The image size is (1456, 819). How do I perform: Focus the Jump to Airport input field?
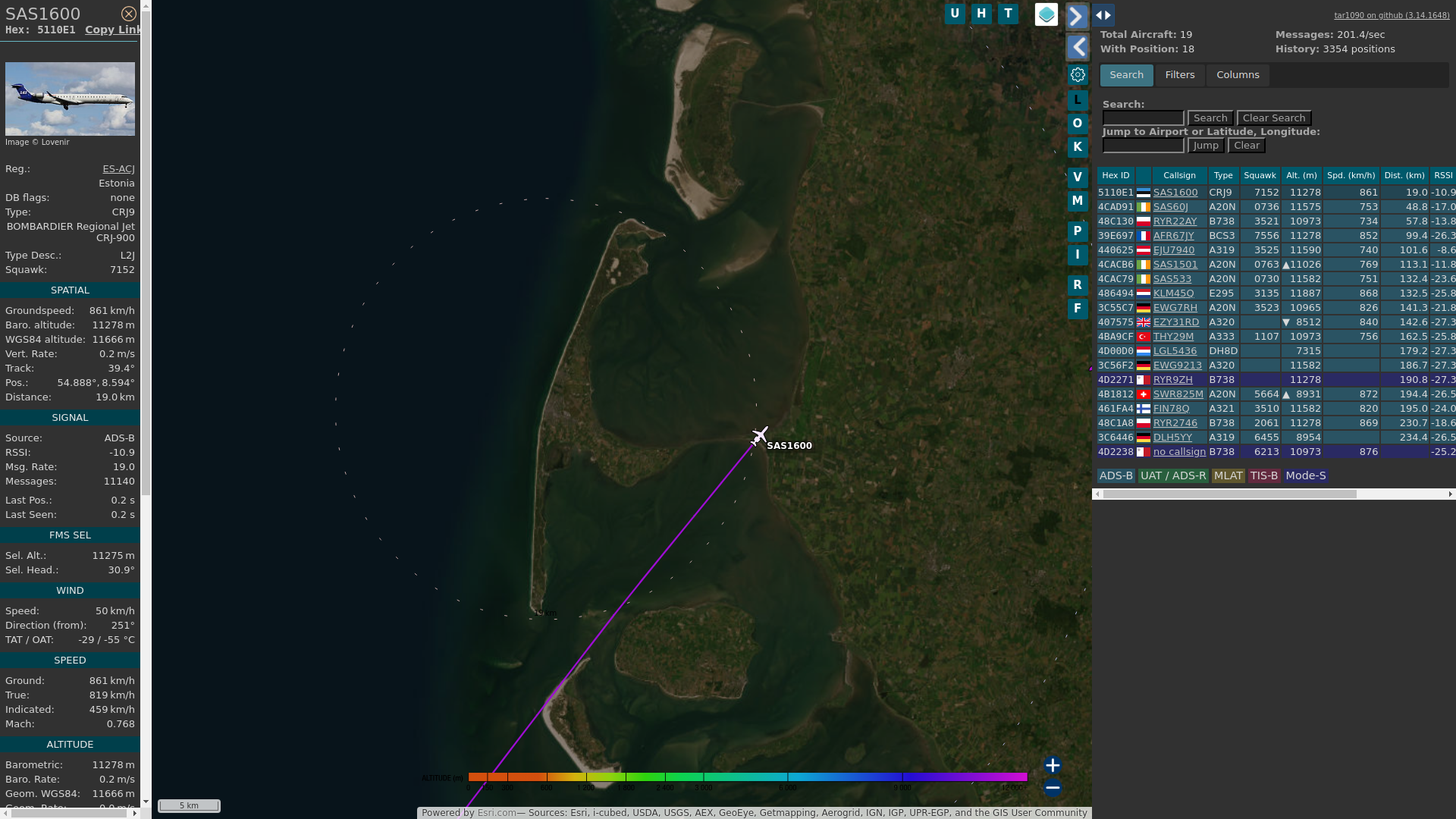[x=1143, y=146]
